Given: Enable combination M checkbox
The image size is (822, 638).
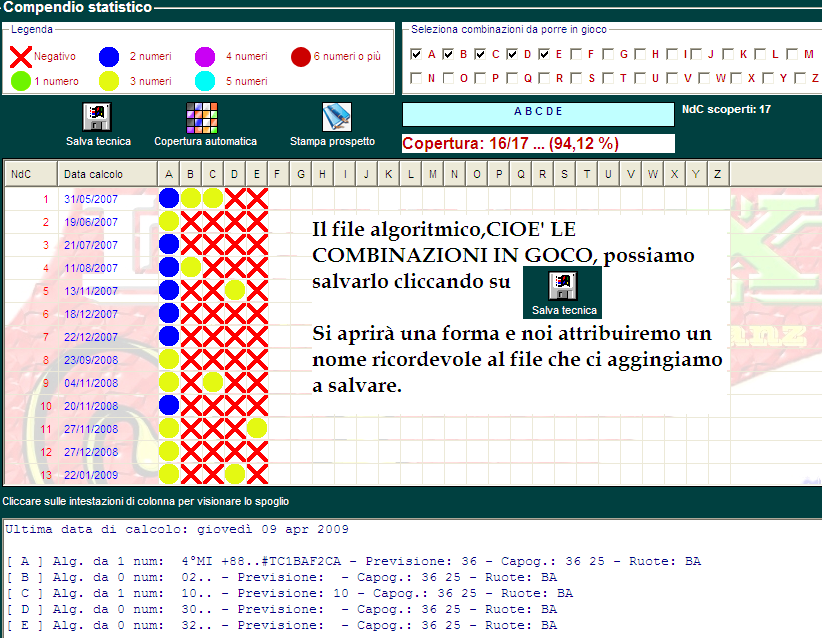Looking at the screenshot, I should pyautogui.click(x=792, y=54).
